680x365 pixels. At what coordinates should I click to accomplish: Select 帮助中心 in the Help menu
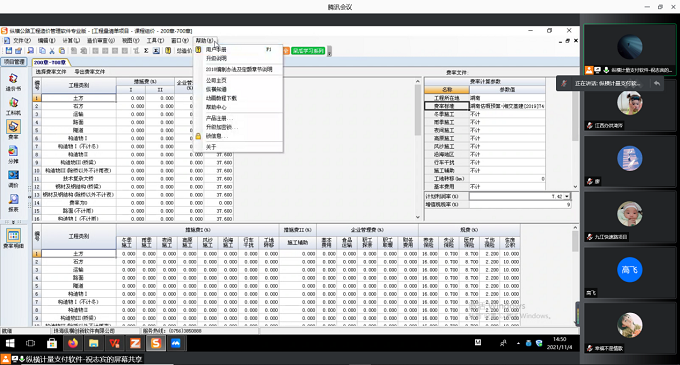pos(238,107)
